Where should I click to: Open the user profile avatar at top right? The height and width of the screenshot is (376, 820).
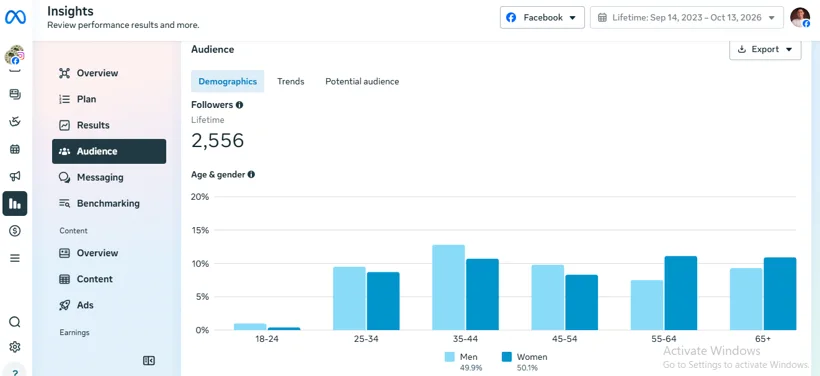800,17
